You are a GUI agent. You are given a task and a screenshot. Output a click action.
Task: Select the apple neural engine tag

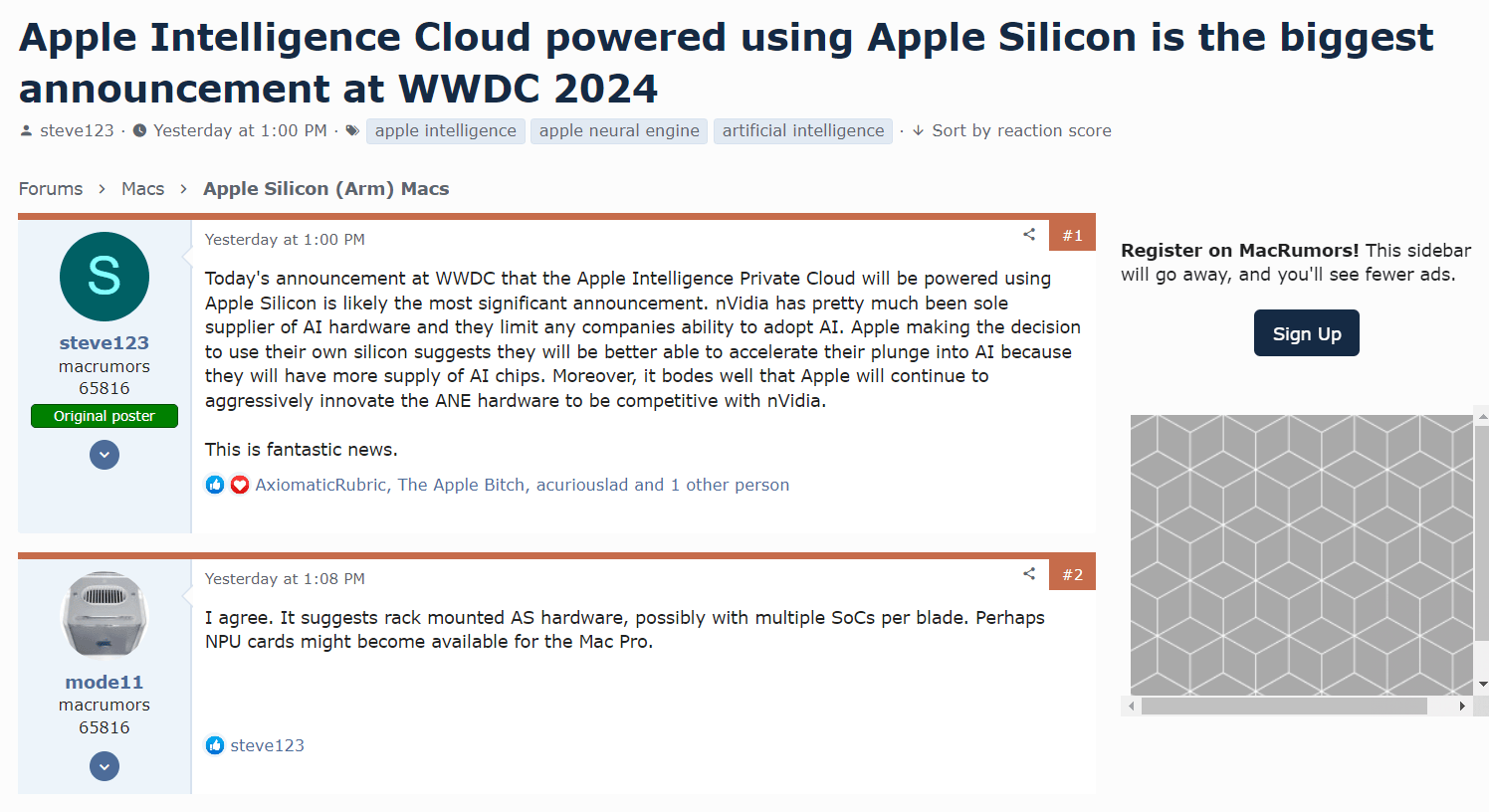tap(619, 130)
